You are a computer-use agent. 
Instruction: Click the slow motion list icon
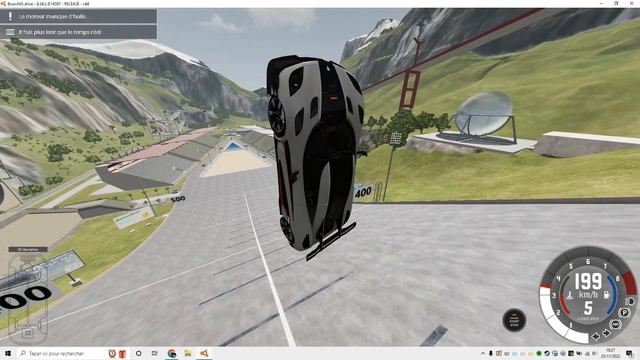[10, 32]
